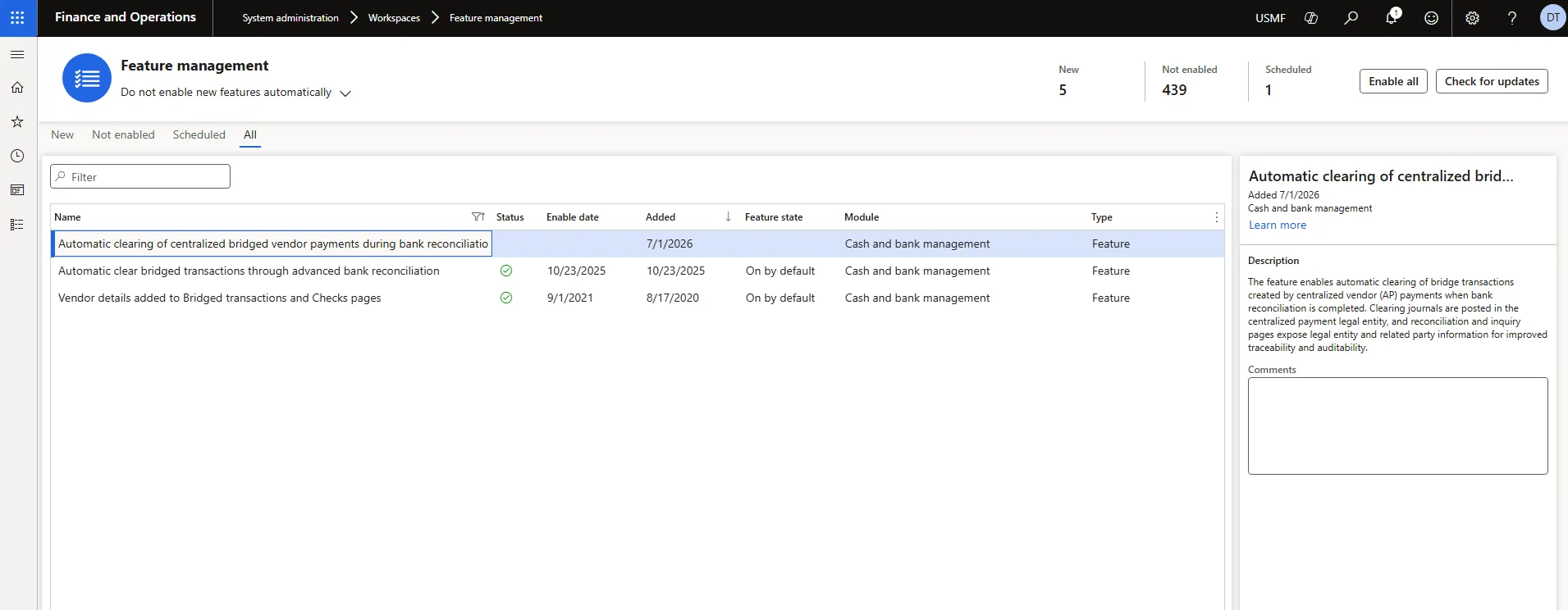Open the Learn more link
The image size is (1568, 610).
pos(1278,225)
